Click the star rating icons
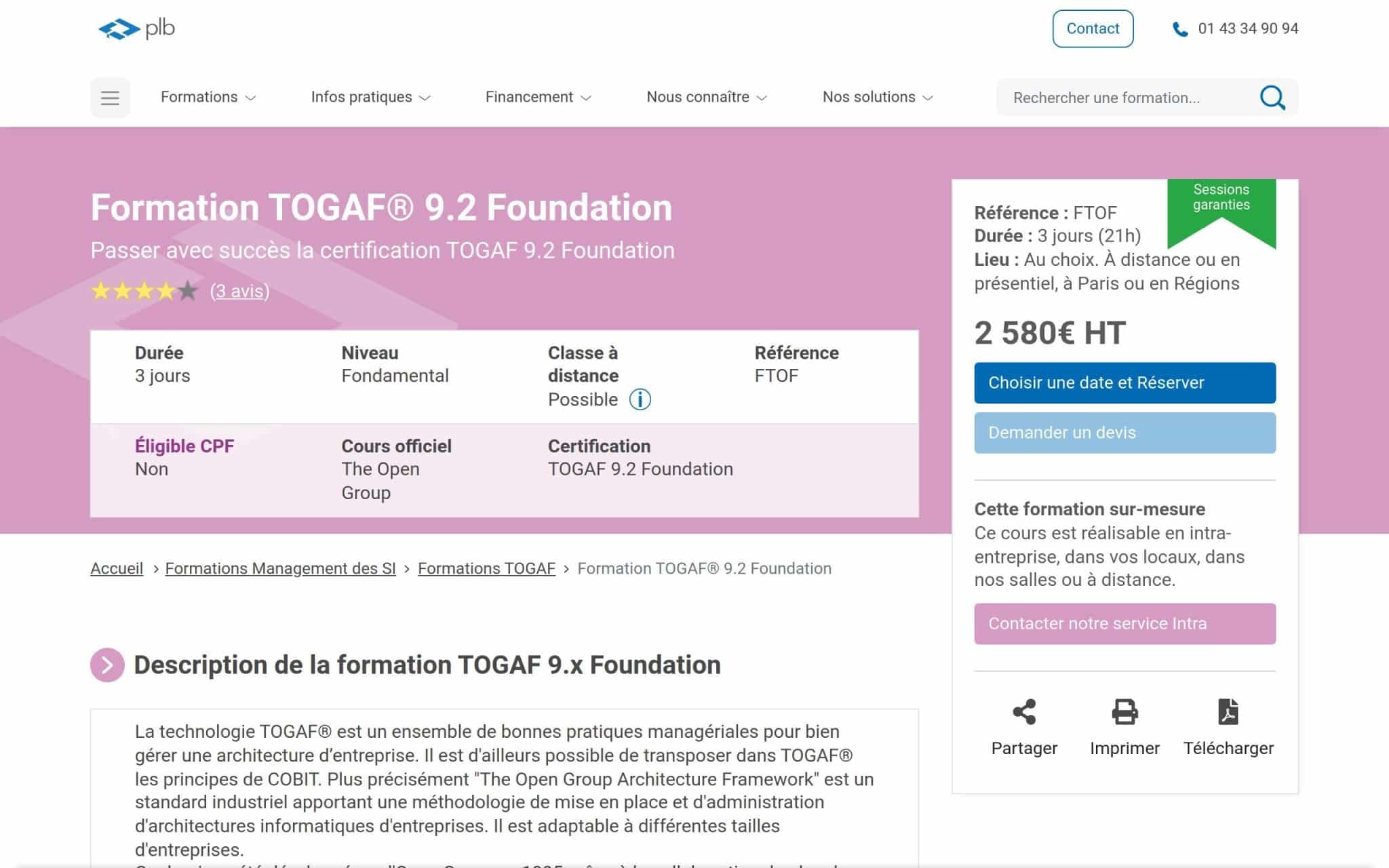The image size is (1389, 868). pos(144,291)
